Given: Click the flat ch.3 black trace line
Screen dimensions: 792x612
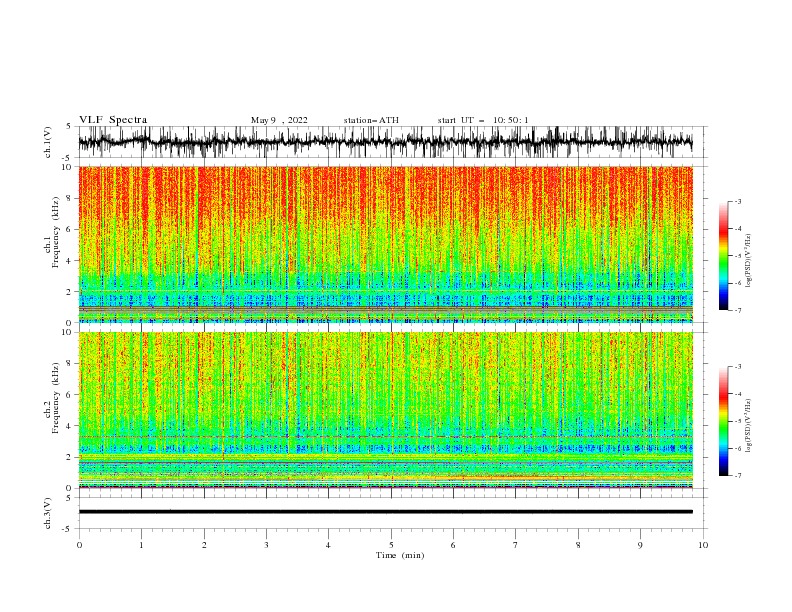Looking at the screenshot, I should point(385,512).
